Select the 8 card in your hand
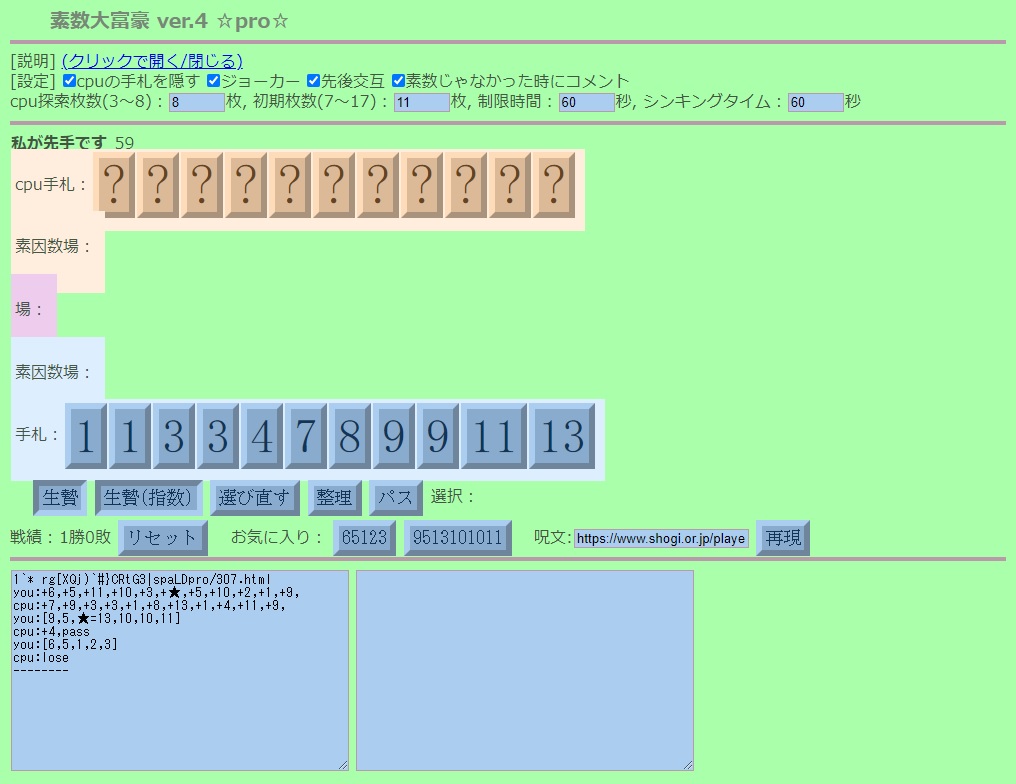The height and width of the screenshot is (784, 1016). [349, 435]
